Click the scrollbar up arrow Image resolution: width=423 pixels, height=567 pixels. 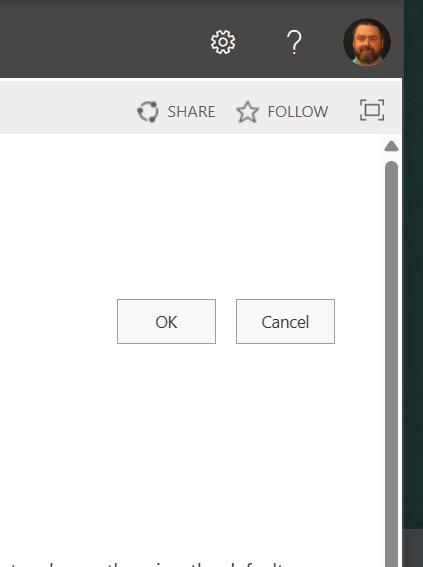point(391,146)
